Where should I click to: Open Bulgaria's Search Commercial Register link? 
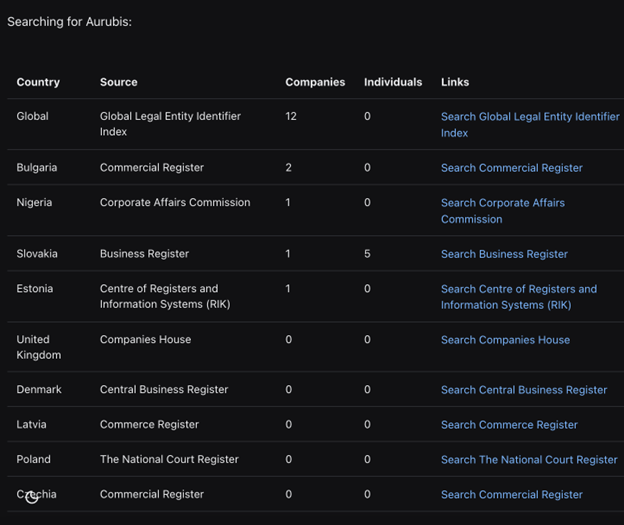pos(511,168)
